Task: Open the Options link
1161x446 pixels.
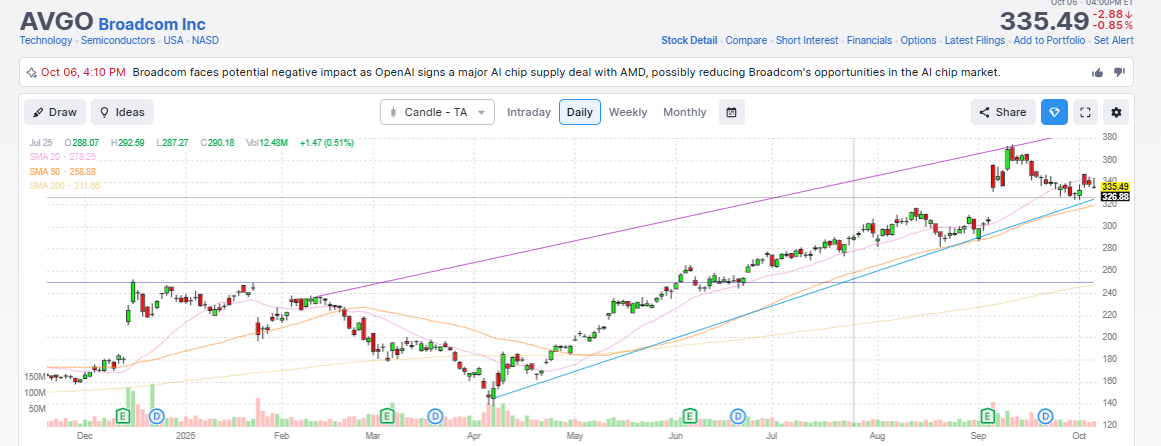Action: [918, 41]
